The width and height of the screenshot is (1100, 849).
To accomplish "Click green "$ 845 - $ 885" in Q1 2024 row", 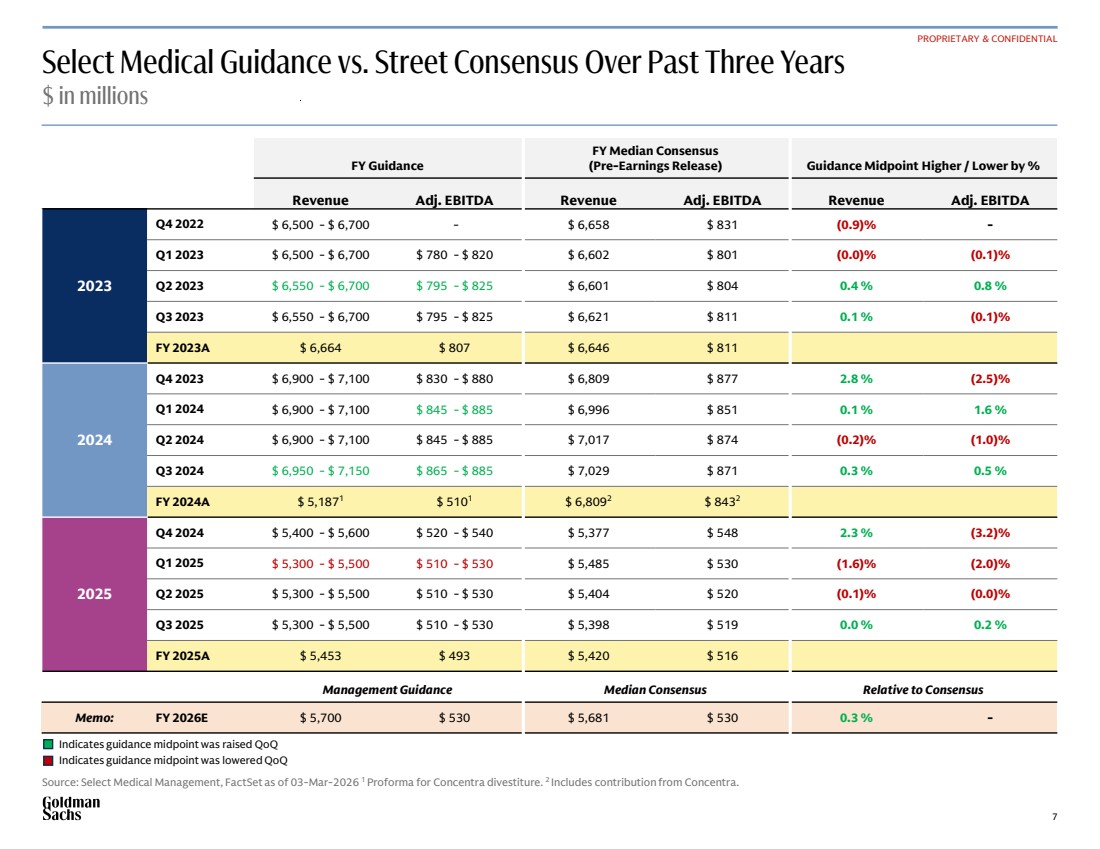I will 455,409.
